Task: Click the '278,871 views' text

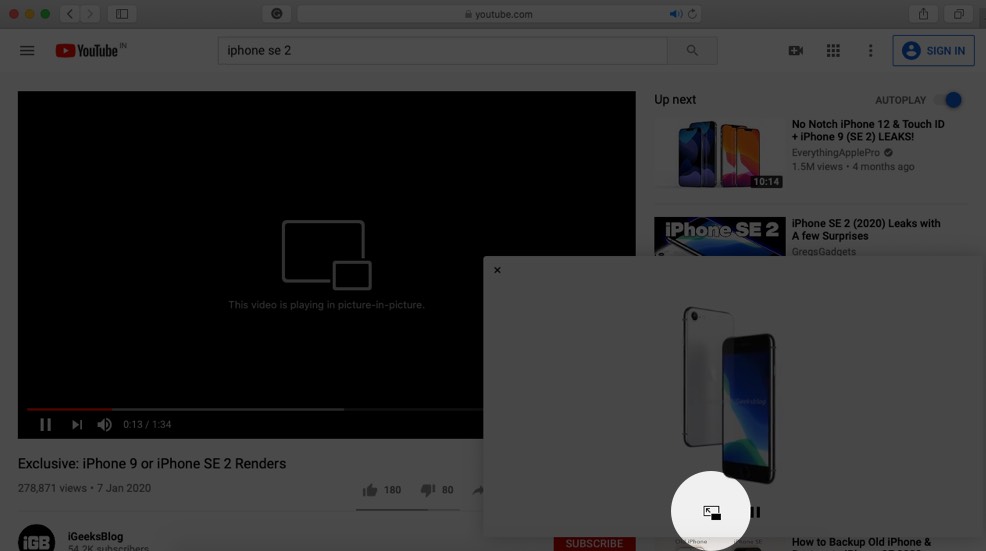Action: (x=52, y=488)
